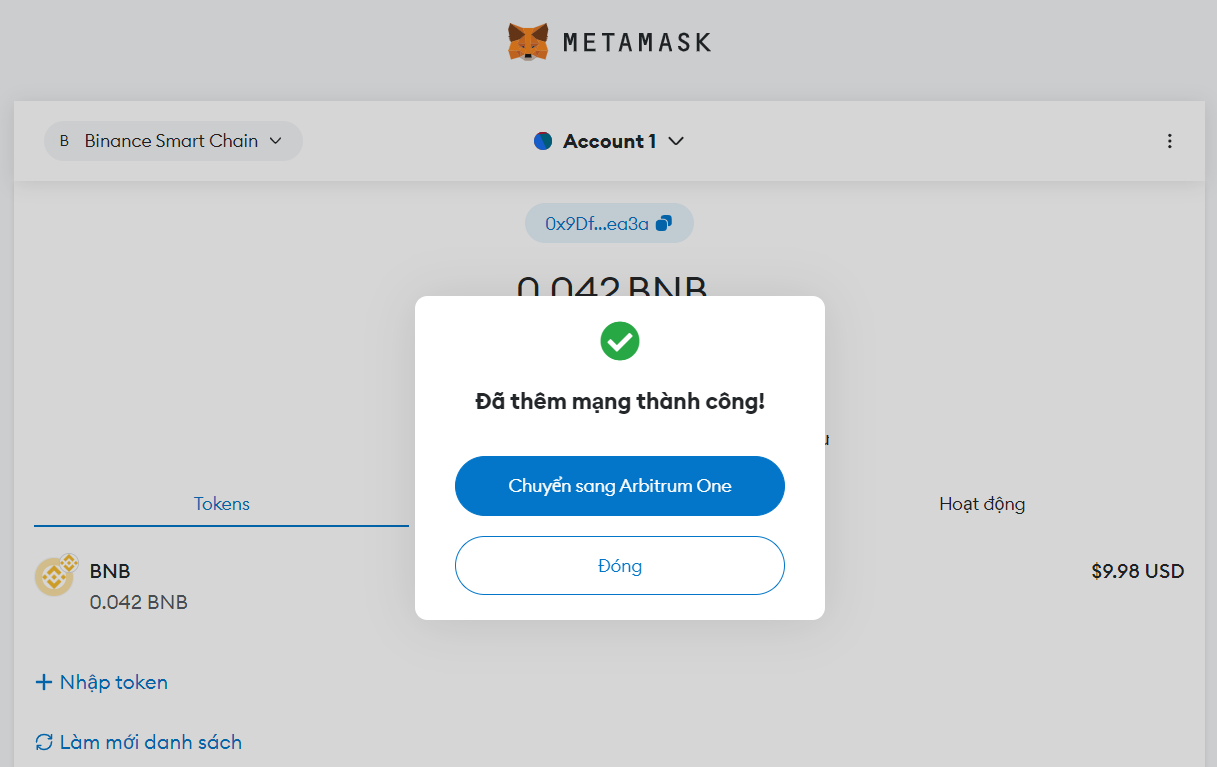
Task: Click the green success checkmark icon
Action: click(620, 342)
